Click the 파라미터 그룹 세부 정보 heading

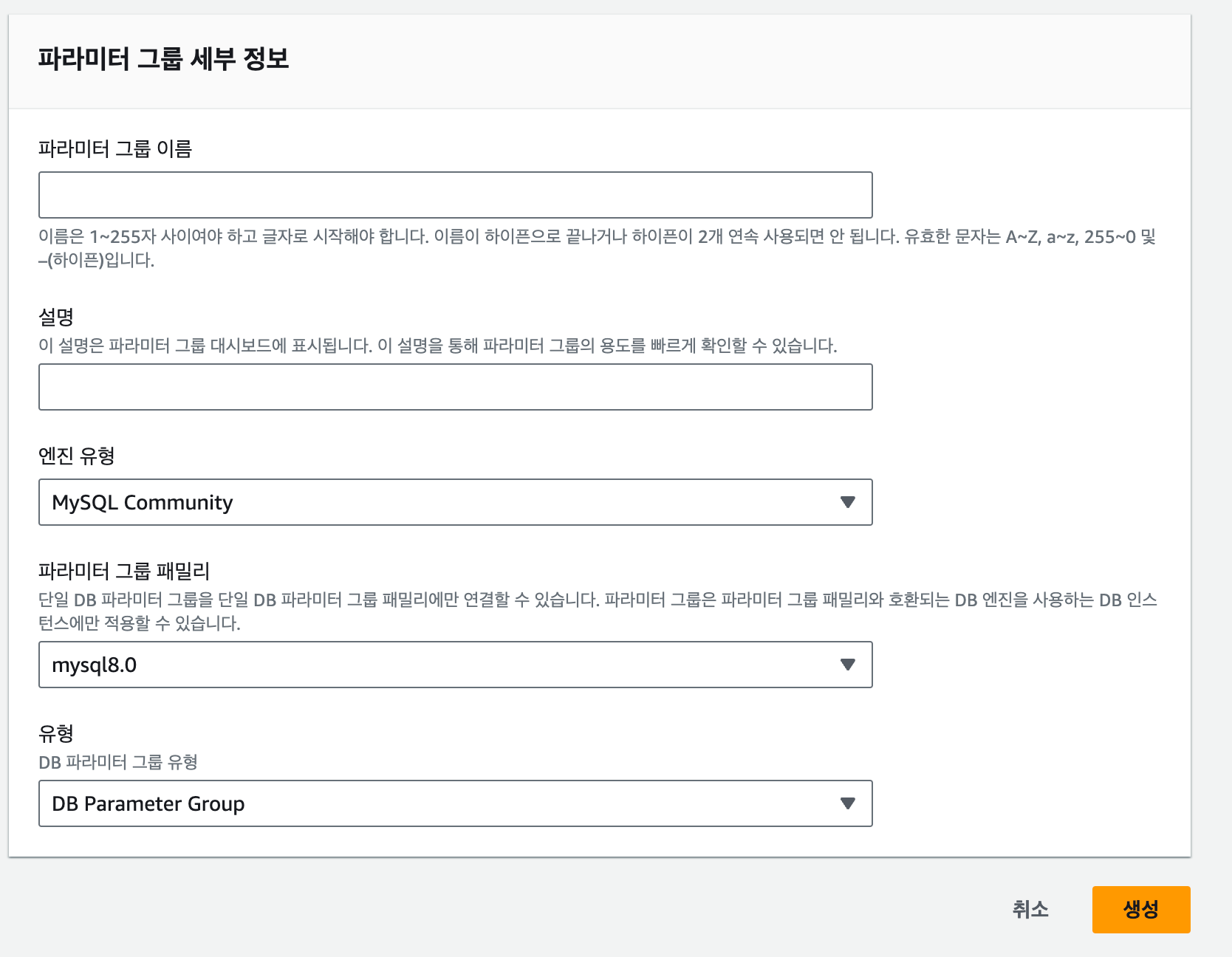pyautogui.click(x=163, y=58)
